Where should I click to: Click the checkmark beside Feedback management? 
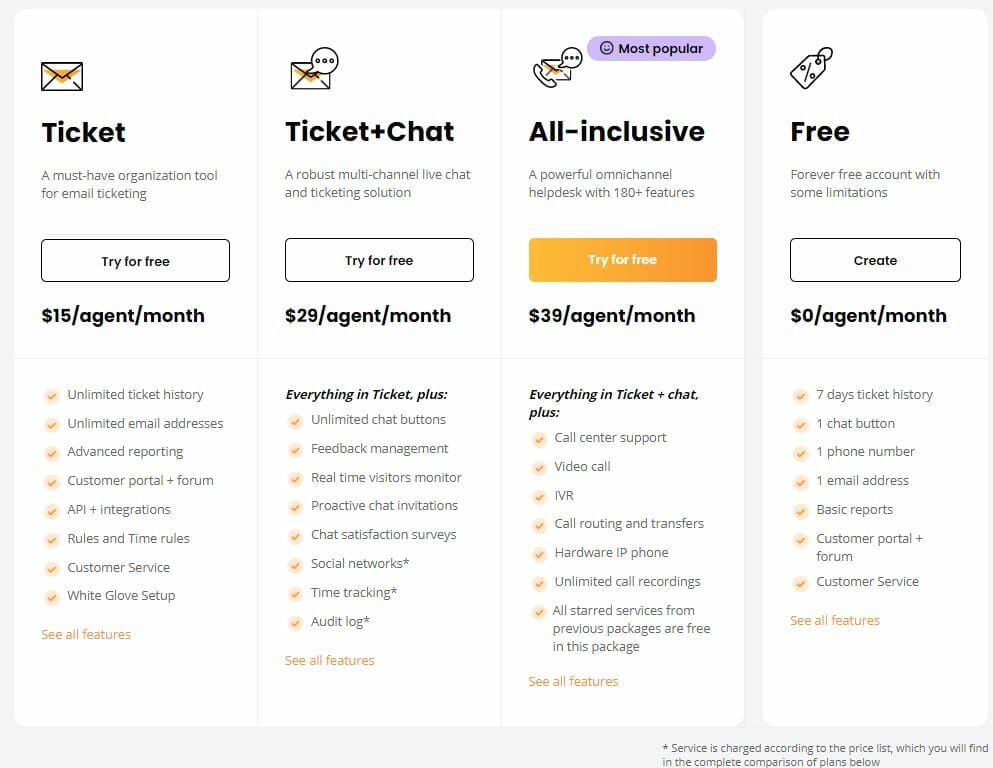tap(296, 448)
